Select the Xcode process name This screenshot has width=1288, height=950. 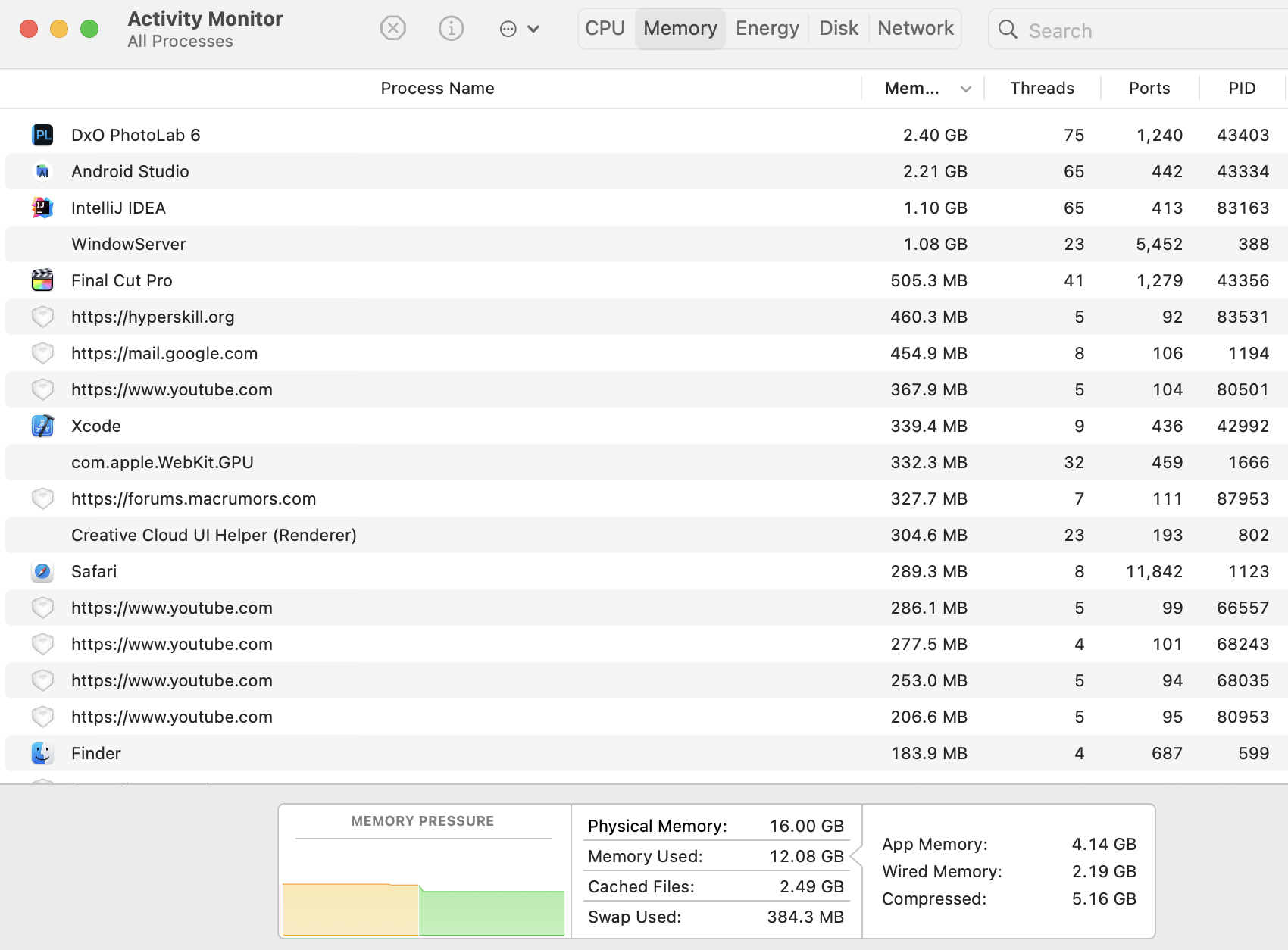coord(96,426)
